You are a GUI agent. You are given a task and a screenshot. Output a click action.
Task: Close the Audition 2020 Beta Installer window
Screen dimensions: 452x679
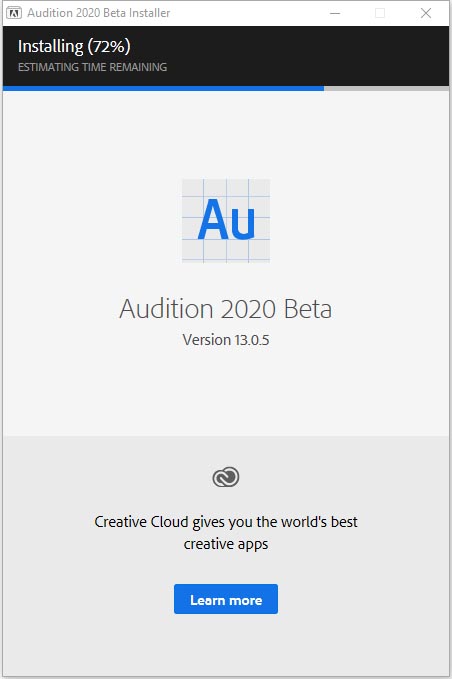pyautogui.click(x=426, y=13)
